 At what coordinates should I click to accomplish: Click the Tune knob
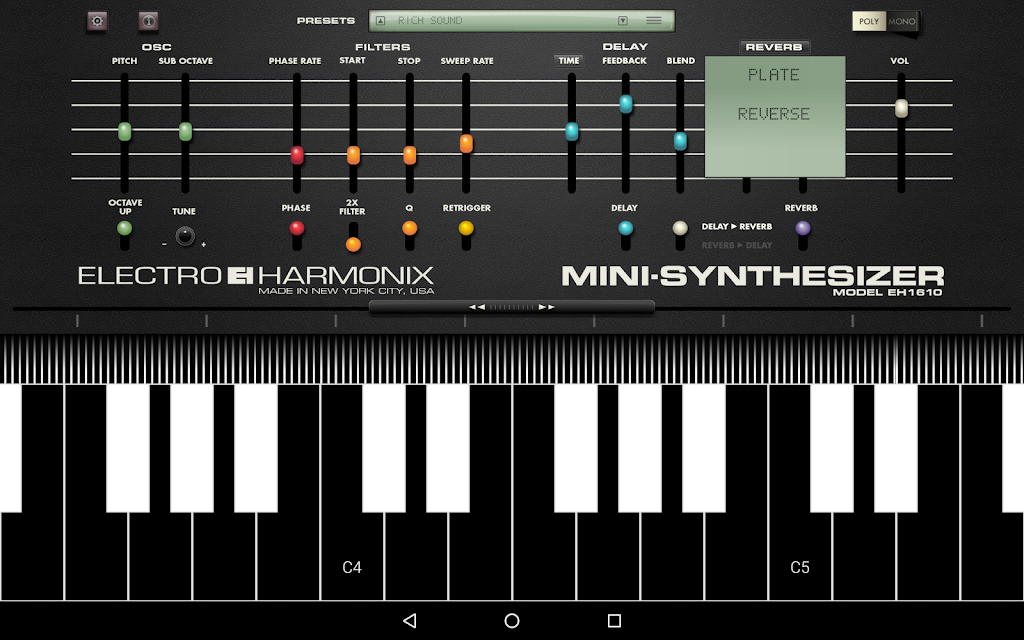[x=185, y=236]
